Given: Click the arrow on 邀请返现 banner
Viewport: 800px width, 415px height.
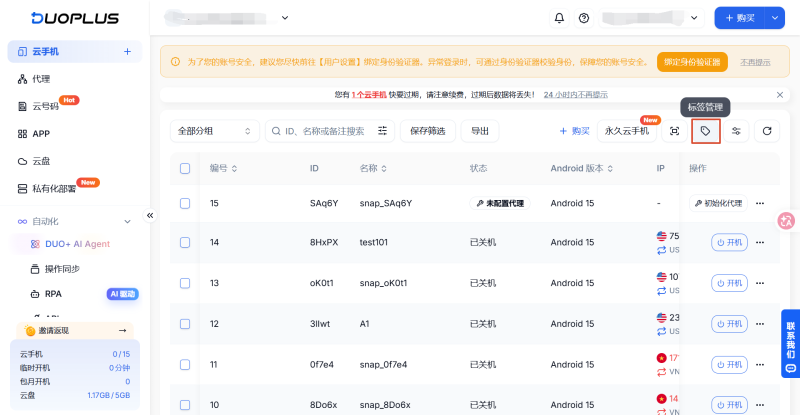Looking at the screenshot, I should [x=122, y=331].
